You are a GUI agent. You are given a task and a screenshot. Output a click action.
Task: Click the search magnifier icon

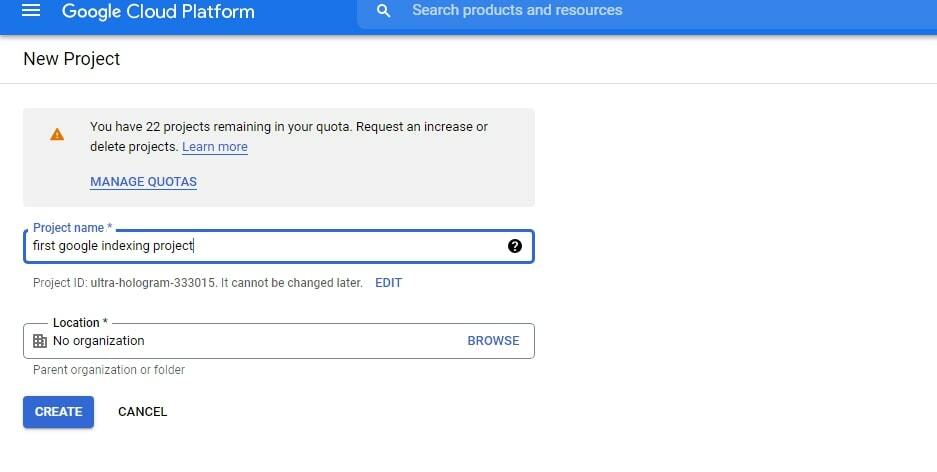click(384, 11)
